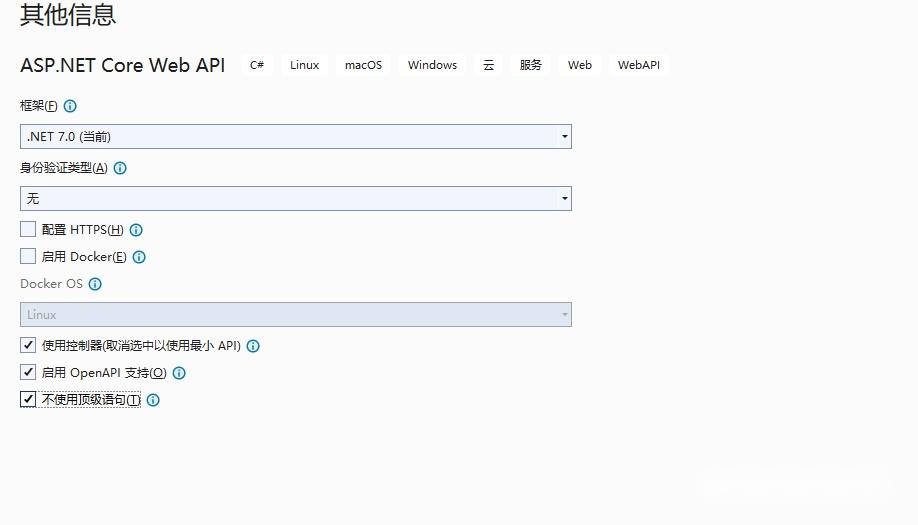The height and width of the screenshot is (525, 918).
Task: Click the info icon next to 框架(F)
Action: pyautogui.click(x=70, y=106)
